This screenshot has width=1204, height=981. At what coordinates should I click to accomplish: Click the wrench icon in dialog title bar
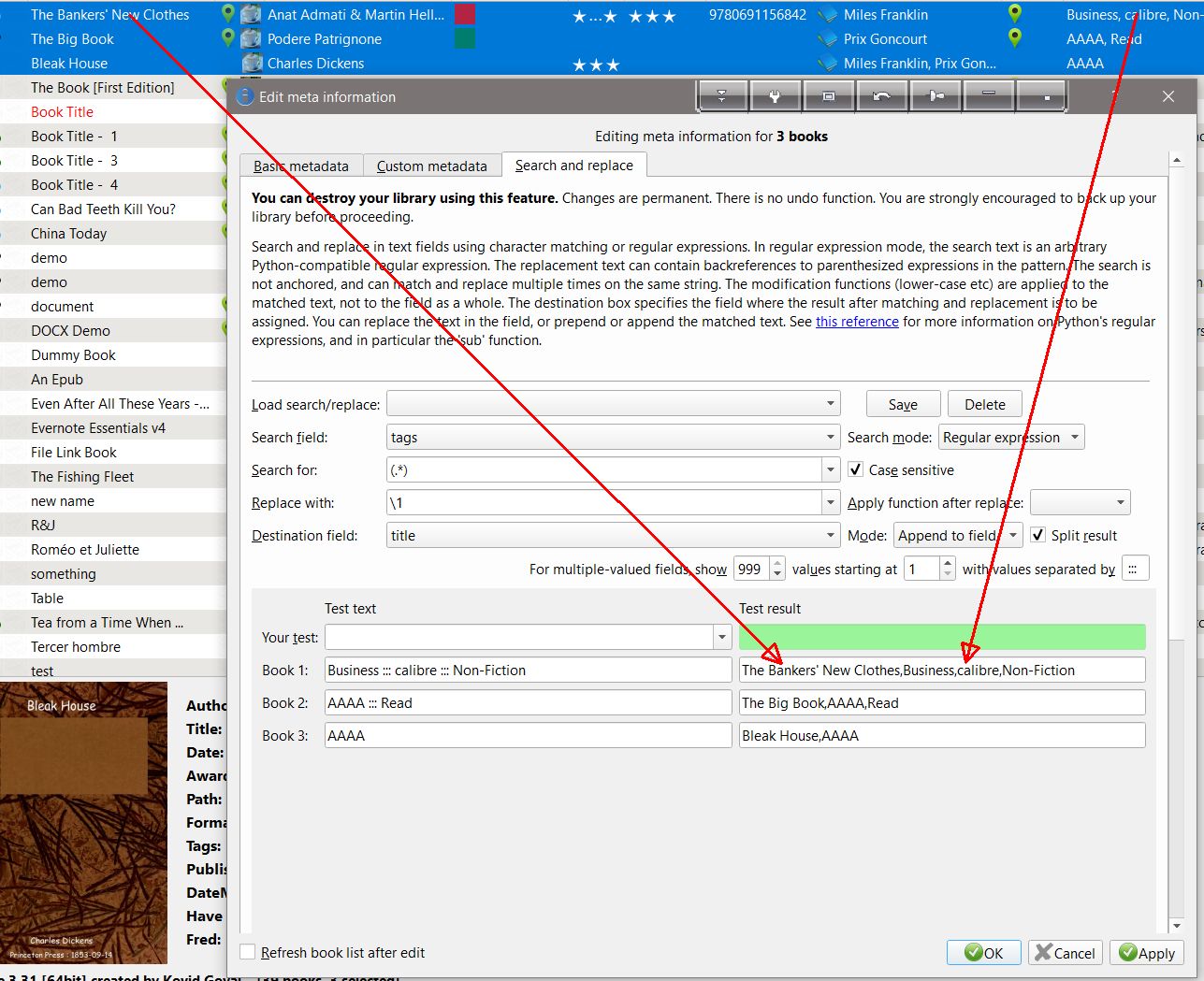click(x=775, y=96)
